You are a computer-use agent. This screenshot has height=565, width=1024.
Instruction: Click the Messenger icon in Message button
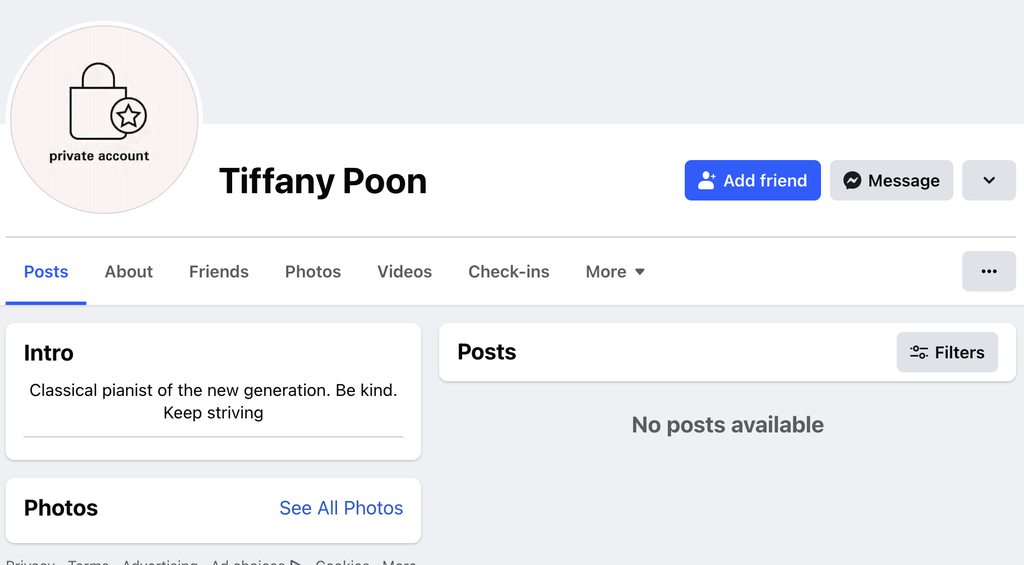(x=852, y=181)
